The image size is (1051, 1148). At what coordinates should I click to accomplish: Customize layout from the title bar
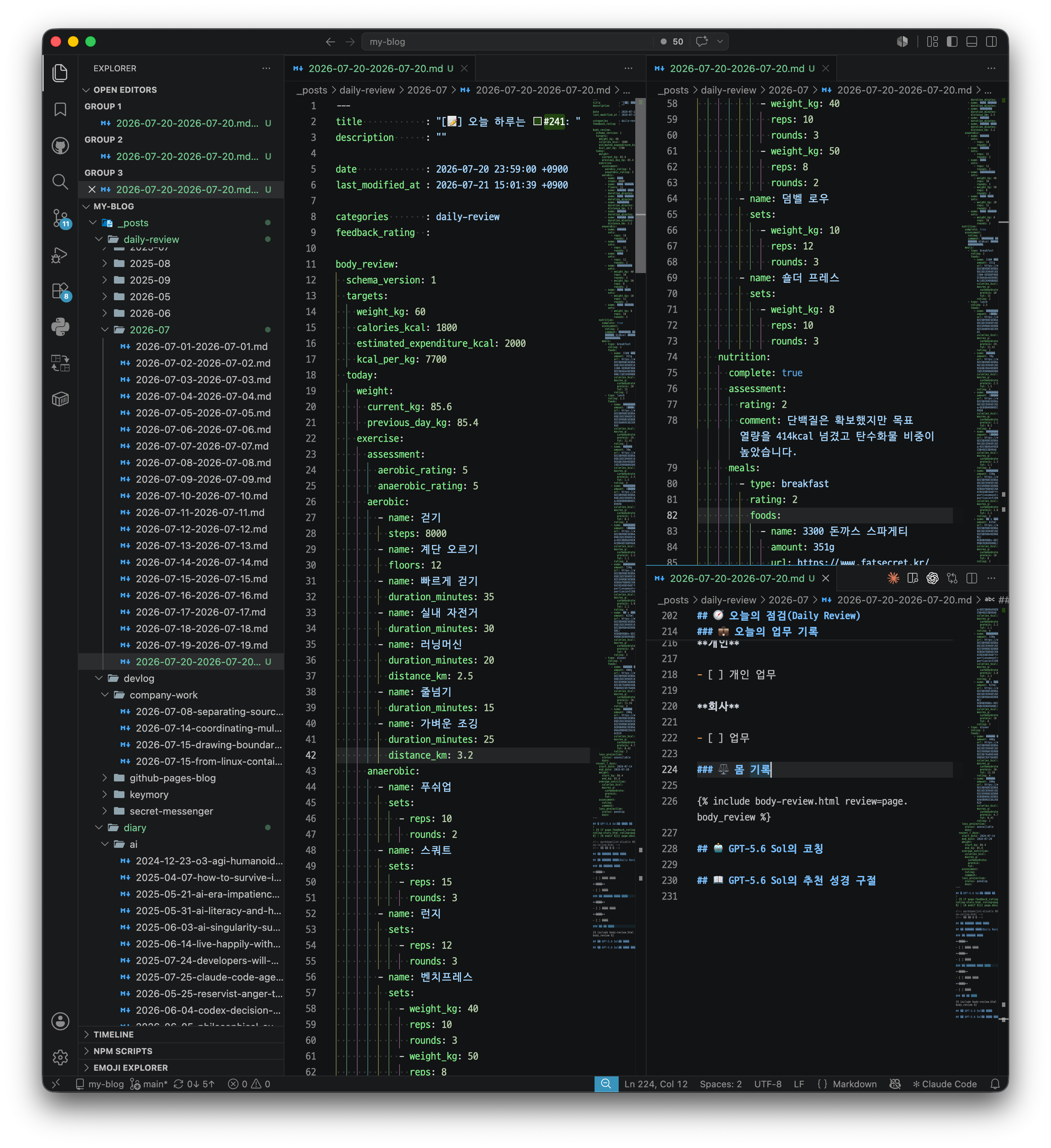tap(932, 41)
